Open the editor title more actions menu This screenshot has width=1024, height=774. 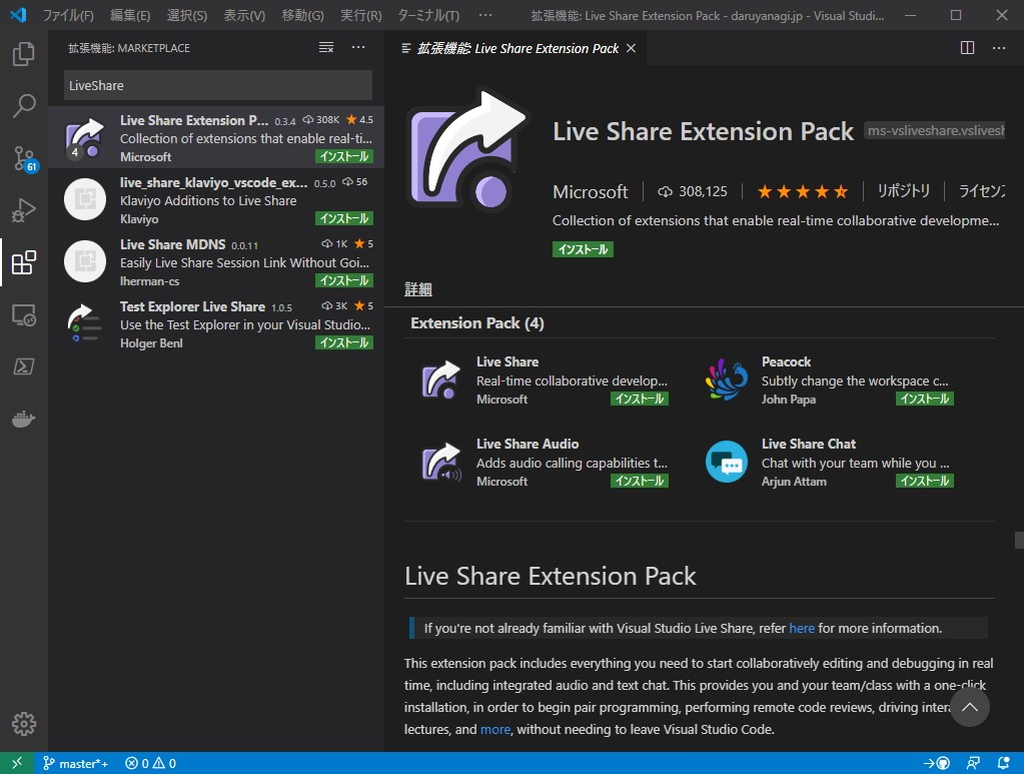pos(998,47)
